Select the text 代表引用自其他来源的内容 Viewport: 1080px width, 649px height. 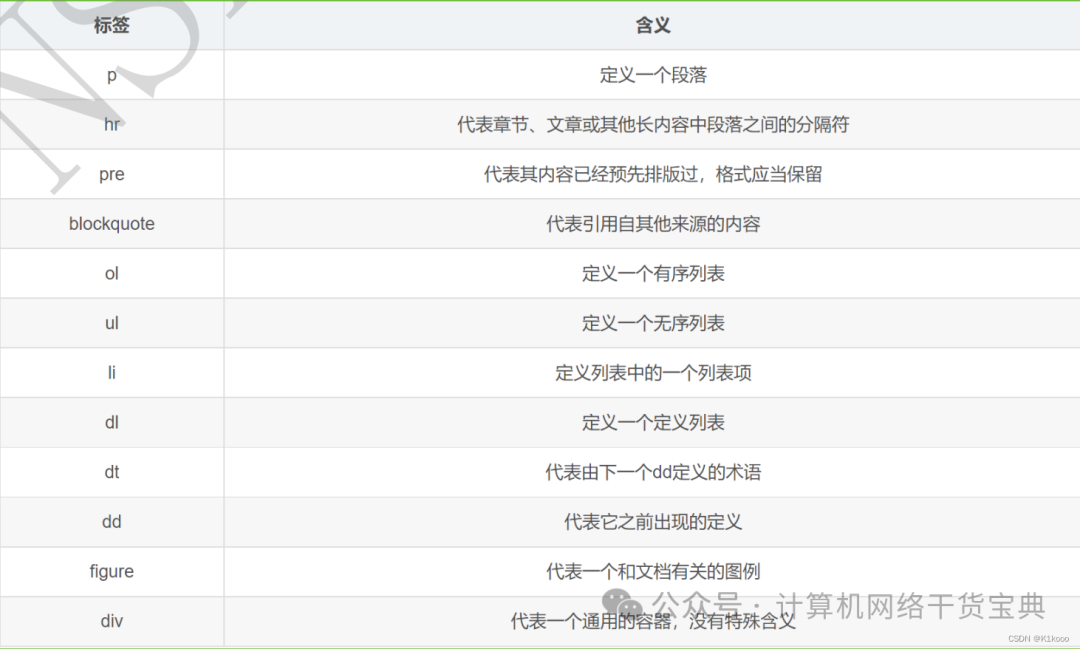click(652, 224)
